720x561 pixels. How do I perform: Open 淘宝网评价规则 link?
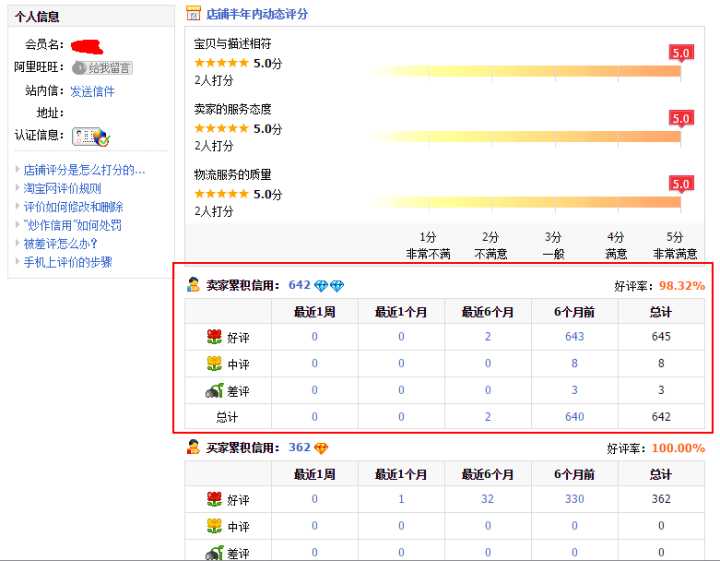coord(62,189)
